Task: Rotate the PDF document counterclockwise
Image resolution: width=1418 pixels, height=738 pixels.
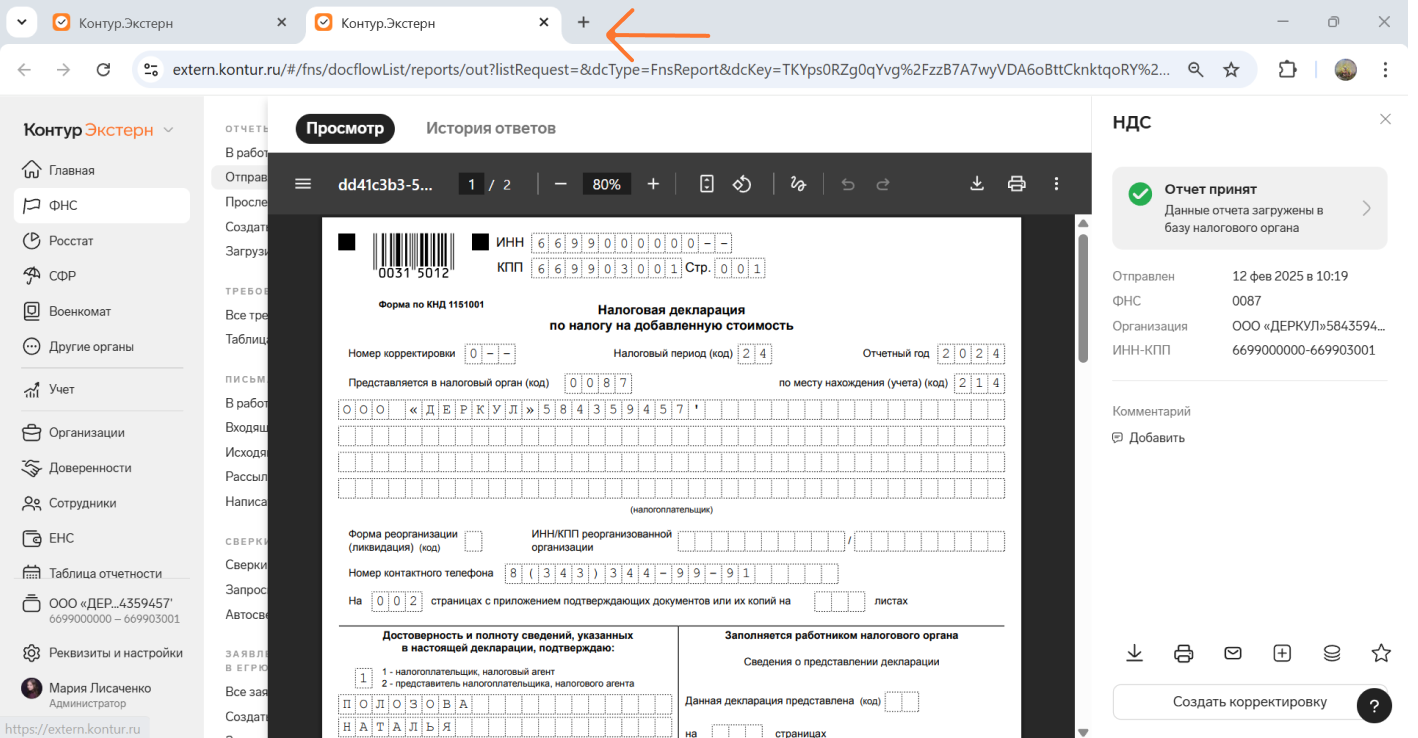Action: [742, 184]
